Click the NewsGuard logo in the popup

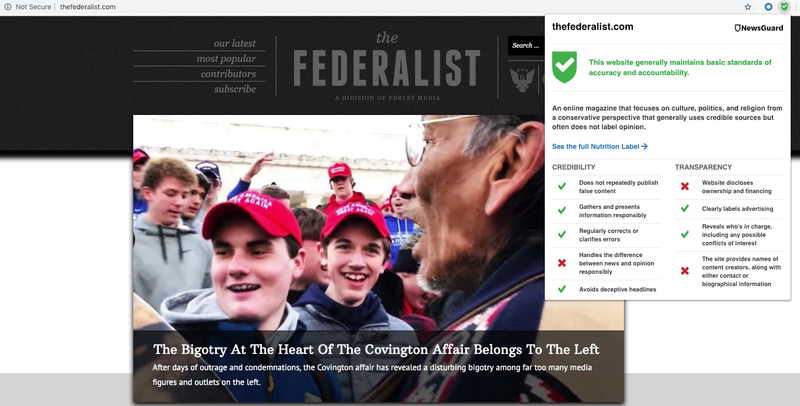759,28
